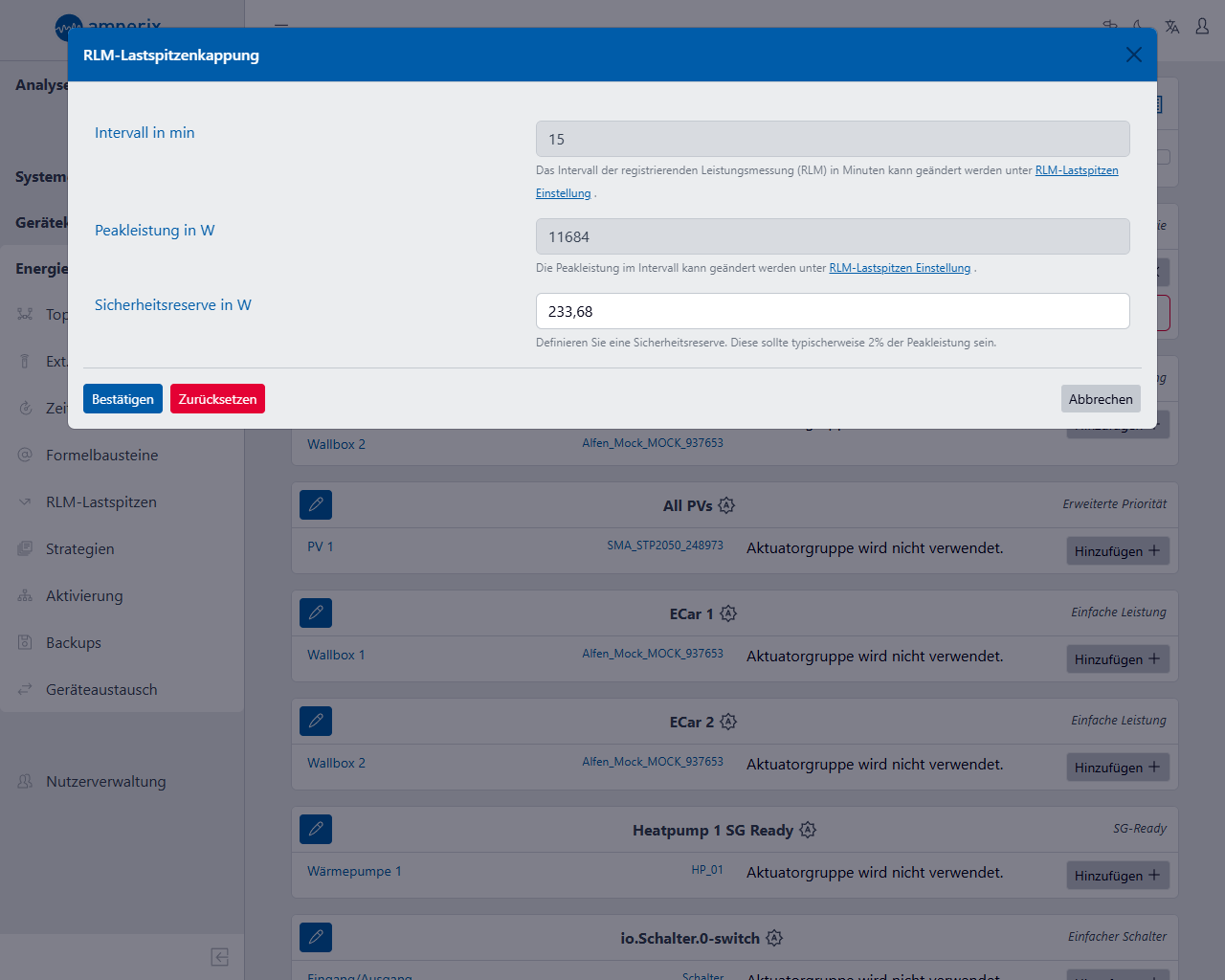This screenshot has width=1225, height=980.
Task: Edit the Heatpump 1 SG Ready group
Action: [x=316, y=829]
